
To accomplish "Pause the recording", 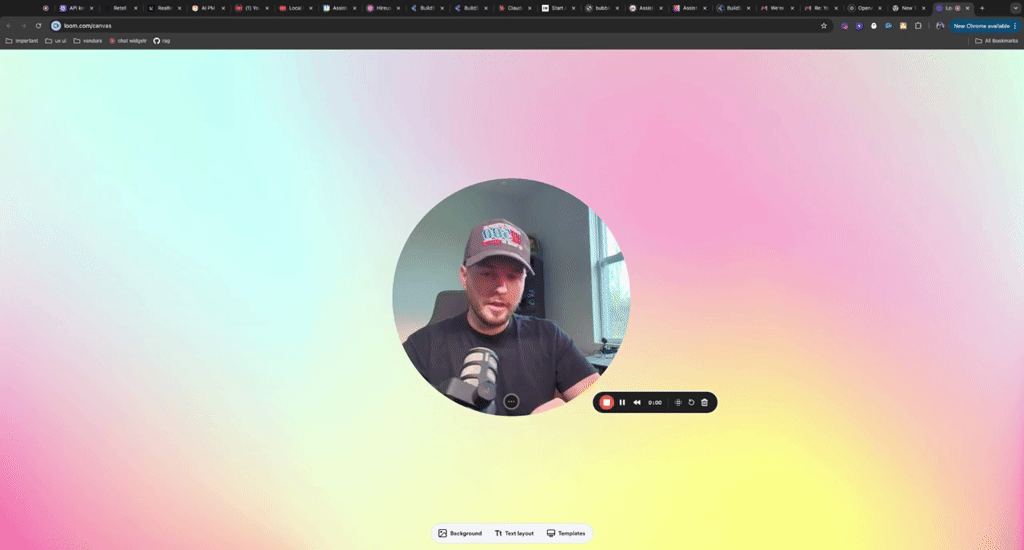I will point(622,402).
